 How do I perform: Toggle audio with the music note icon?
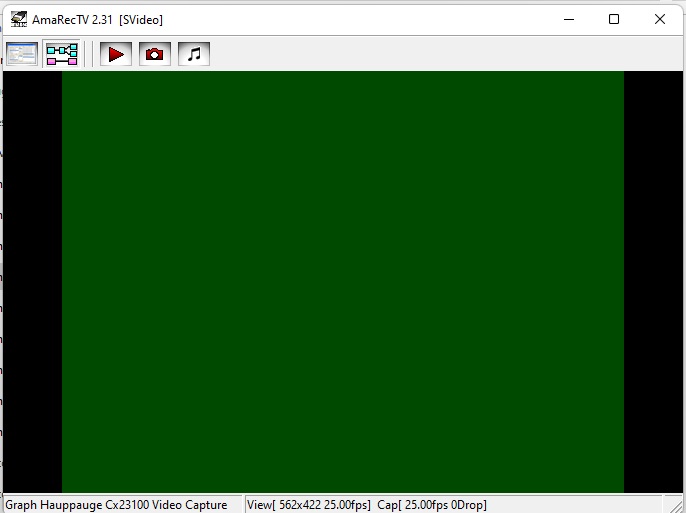pos(194,54)
